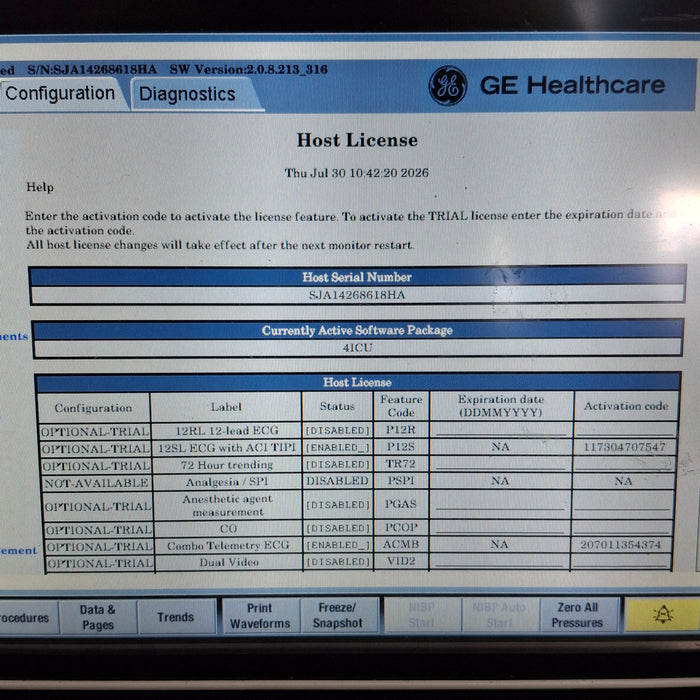Tap the yellow alarm bell silence icon
The height and width of the screenshot is (700, 700).
click(x=662, y=615)
